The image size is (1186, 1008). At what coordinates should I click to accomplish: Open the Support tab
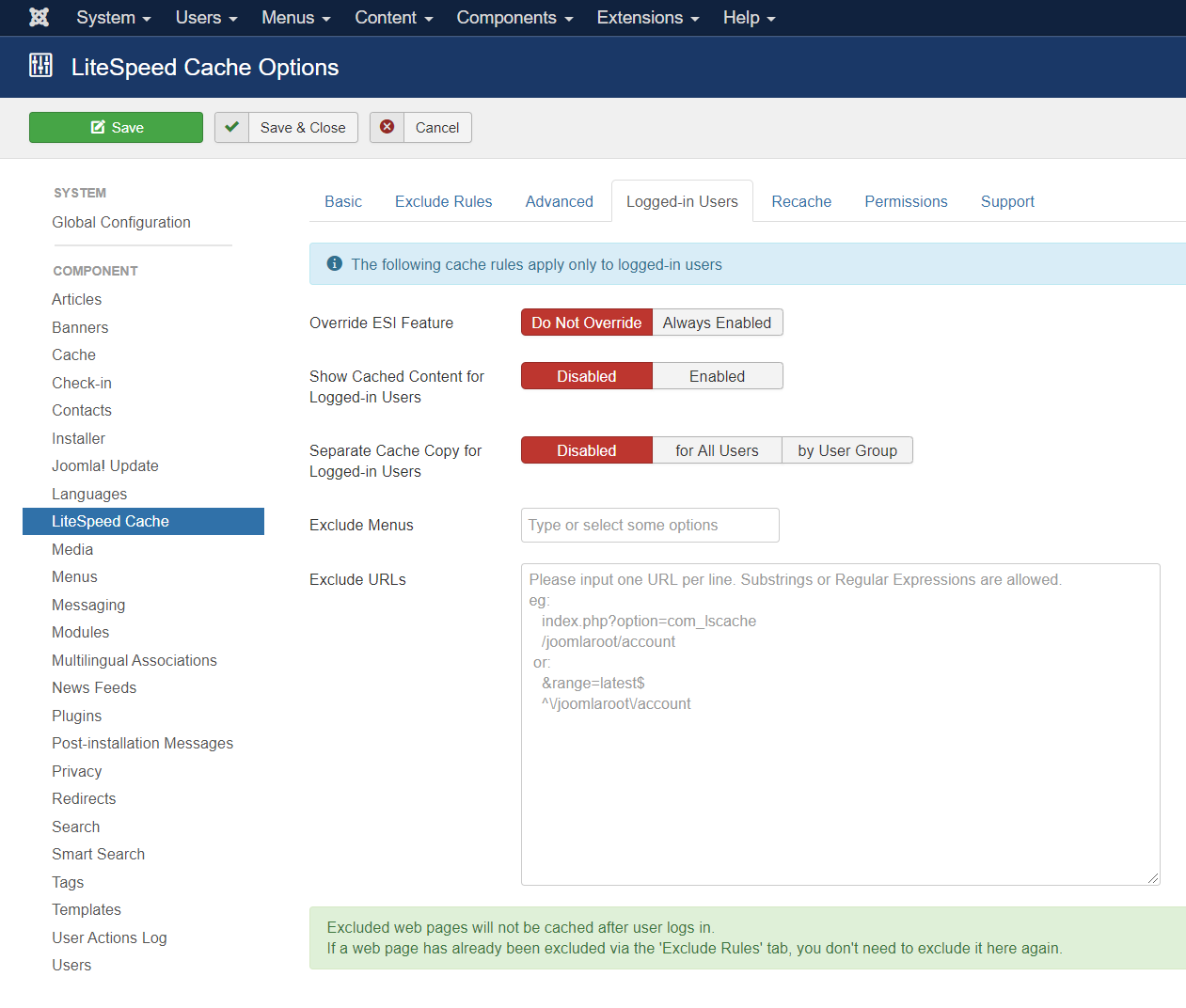[x=1007, y=201]
